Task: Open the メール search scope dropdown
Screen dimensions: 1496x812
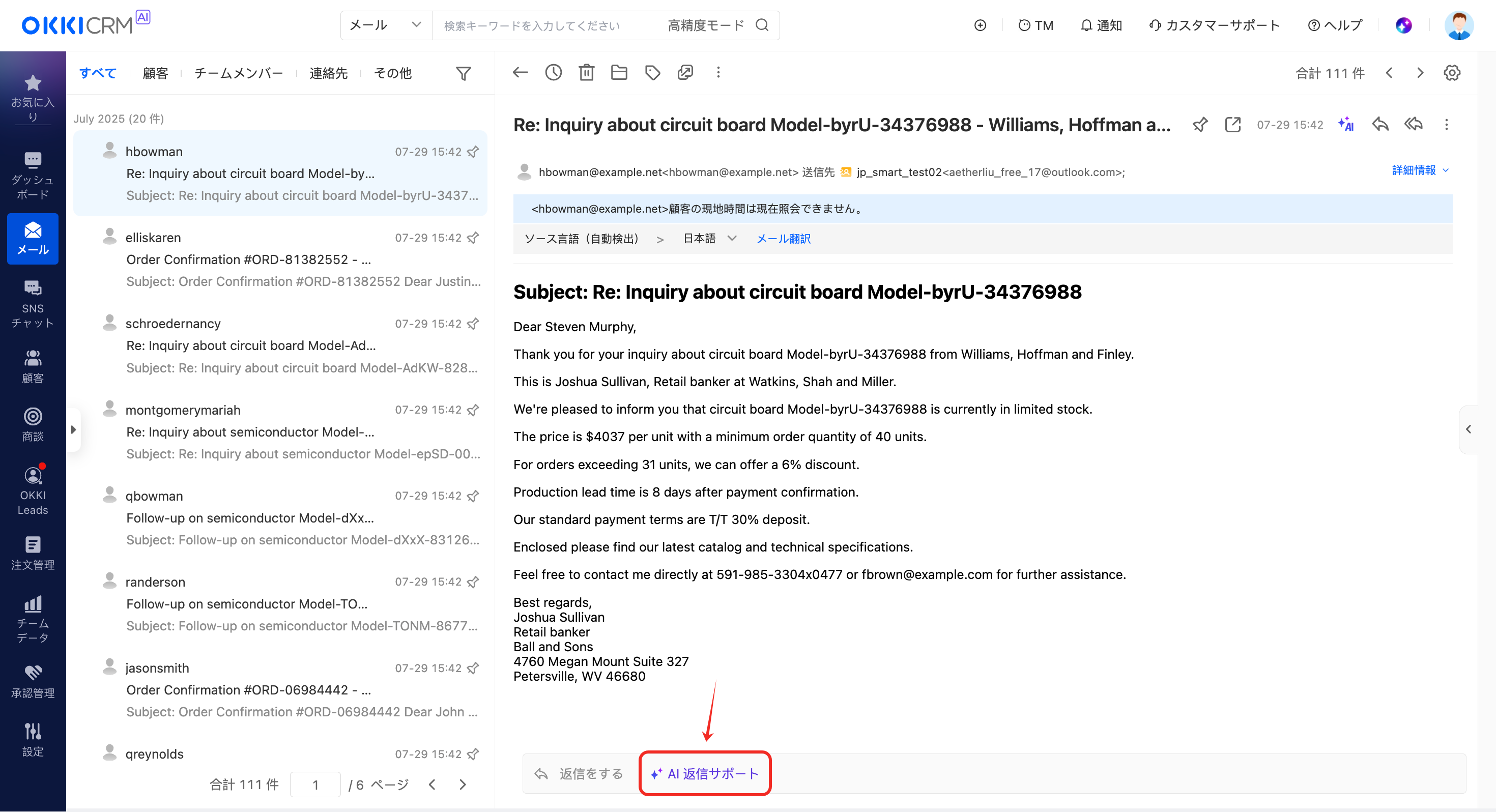Action: pos(386,25)
